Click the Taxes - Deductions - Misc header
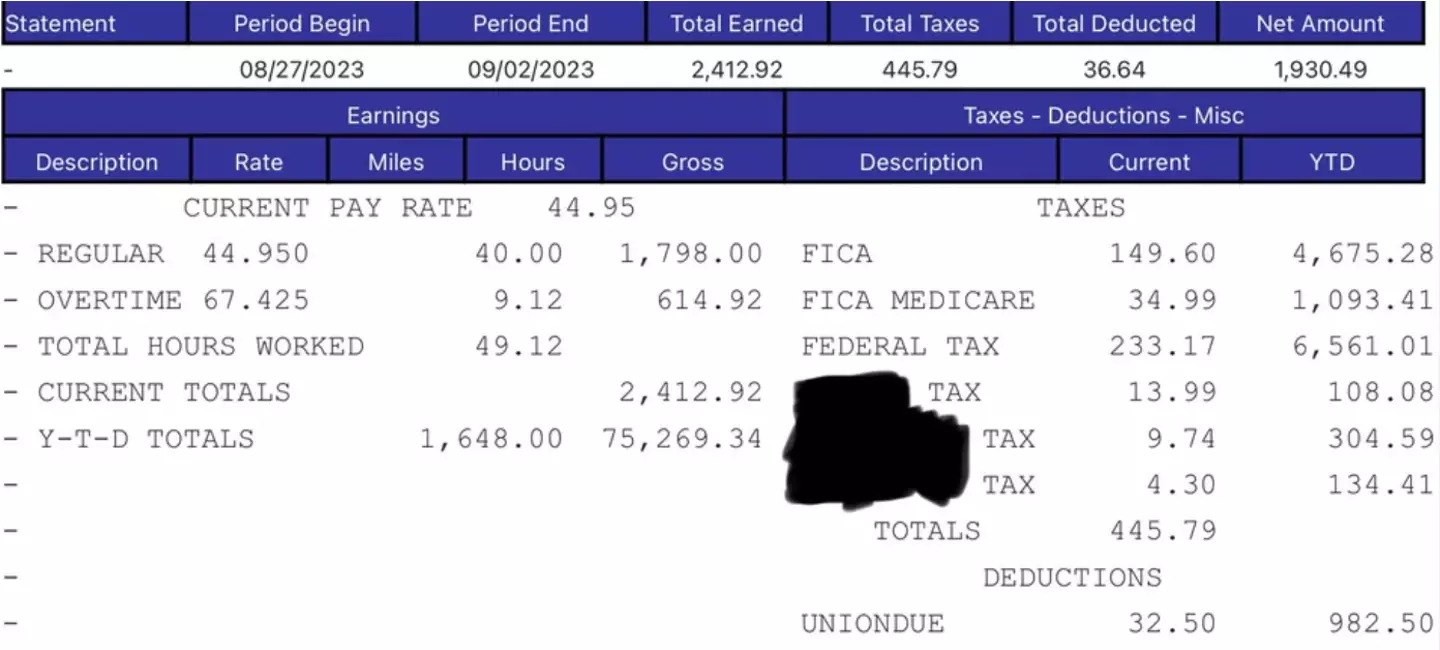 [1103, 115]
